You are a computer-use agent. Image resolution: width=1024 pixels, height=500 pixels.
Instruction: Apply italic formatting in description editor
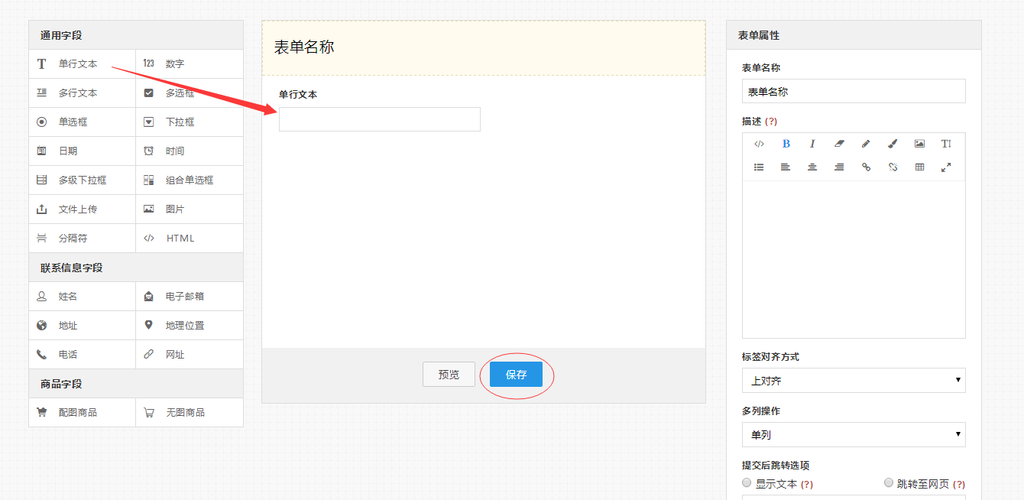tap(812, 144)
